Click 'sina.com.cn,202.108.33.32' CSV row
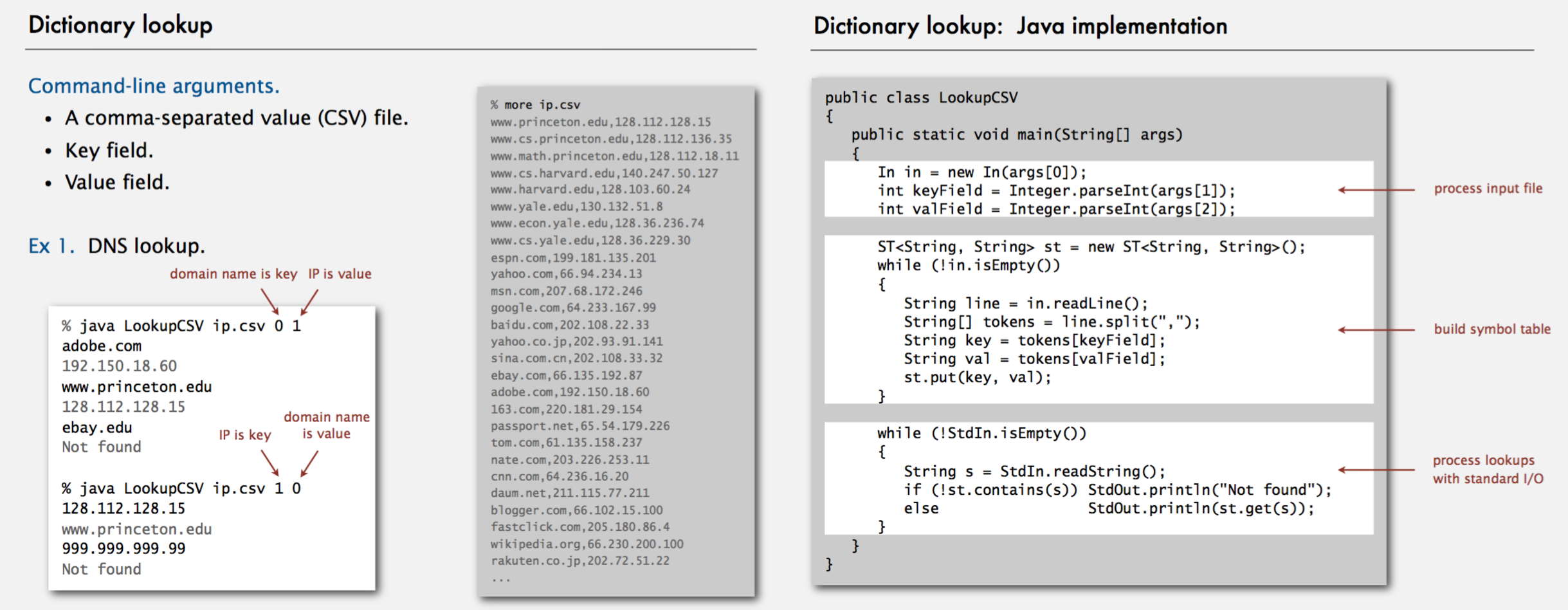The height and width of the screenshot is (610, 1568). click(576, 358)
